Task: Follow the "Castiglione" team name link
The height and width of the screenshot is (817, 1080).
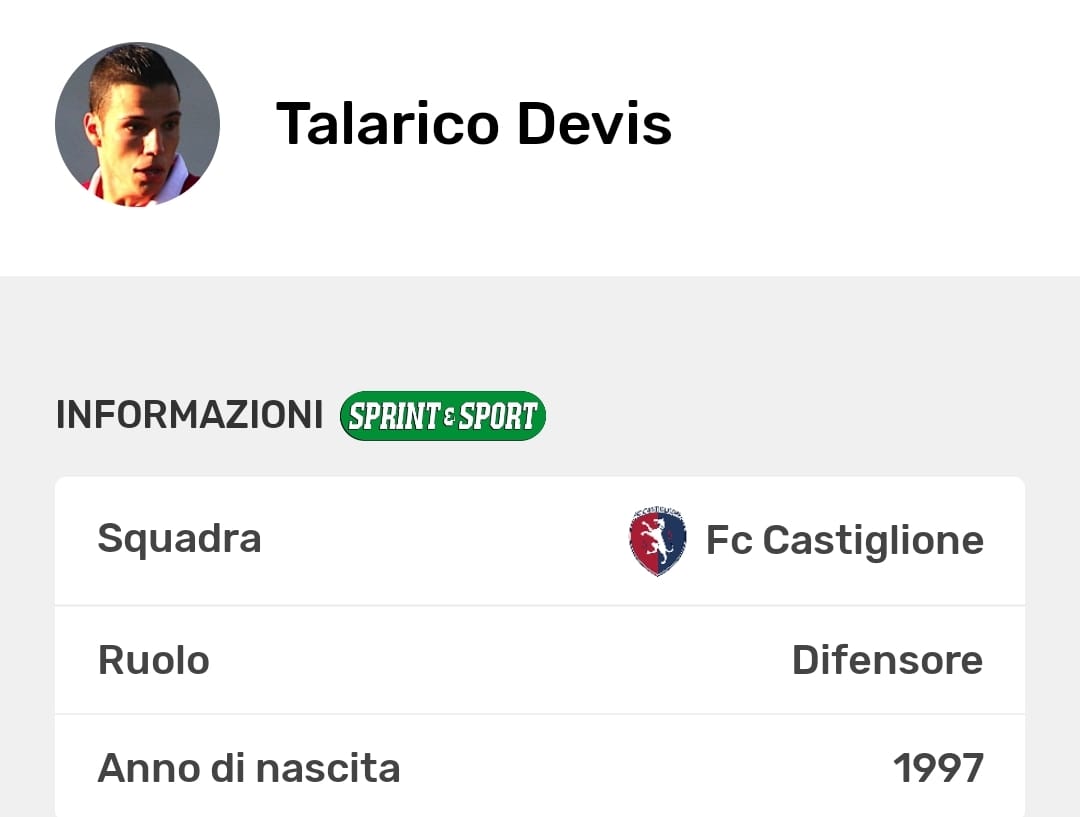Action: pyautogui.click(x=873, y=541)
